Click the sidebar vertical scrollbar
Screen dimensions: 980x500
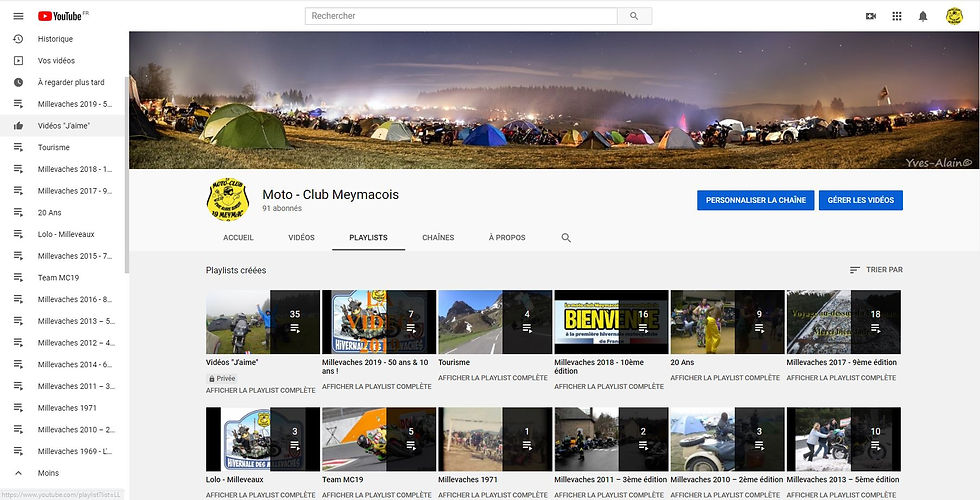[x=127, y=175]
